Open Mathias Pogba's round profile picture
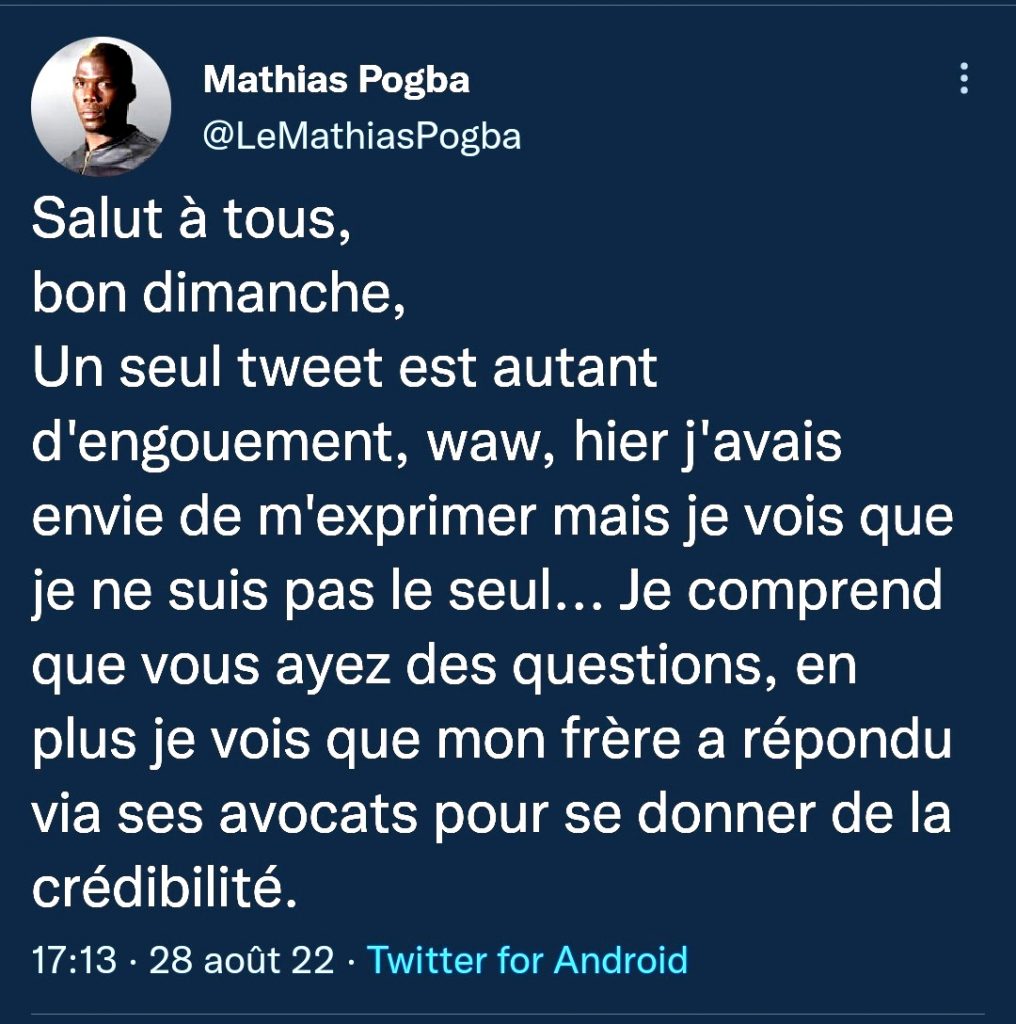The width and height of the screenshot is (1016, 1024). pyautogui.click(x=101, y=107)
